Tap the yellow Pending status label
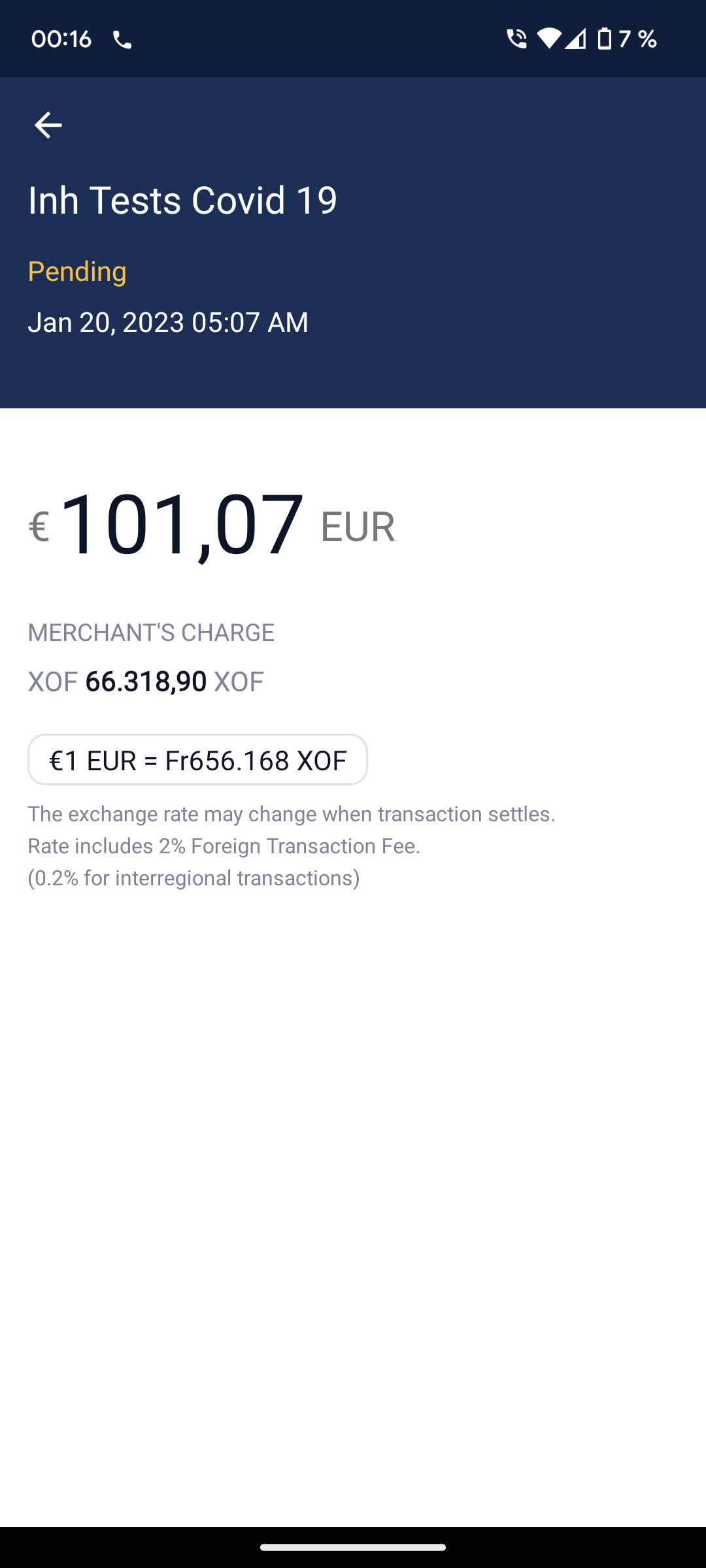 77,271
